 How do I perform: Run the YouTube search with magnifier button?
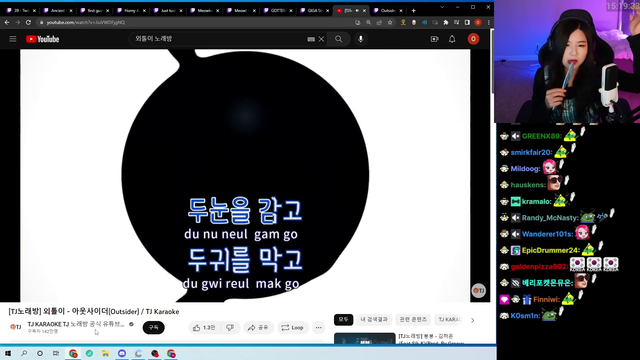point(338,39)
